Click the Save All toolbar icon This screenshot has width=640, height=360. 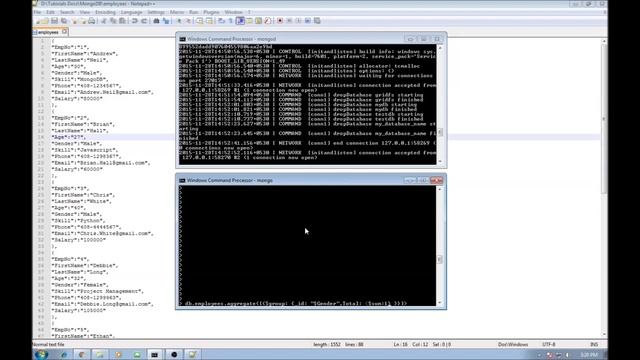coord(64,21)
